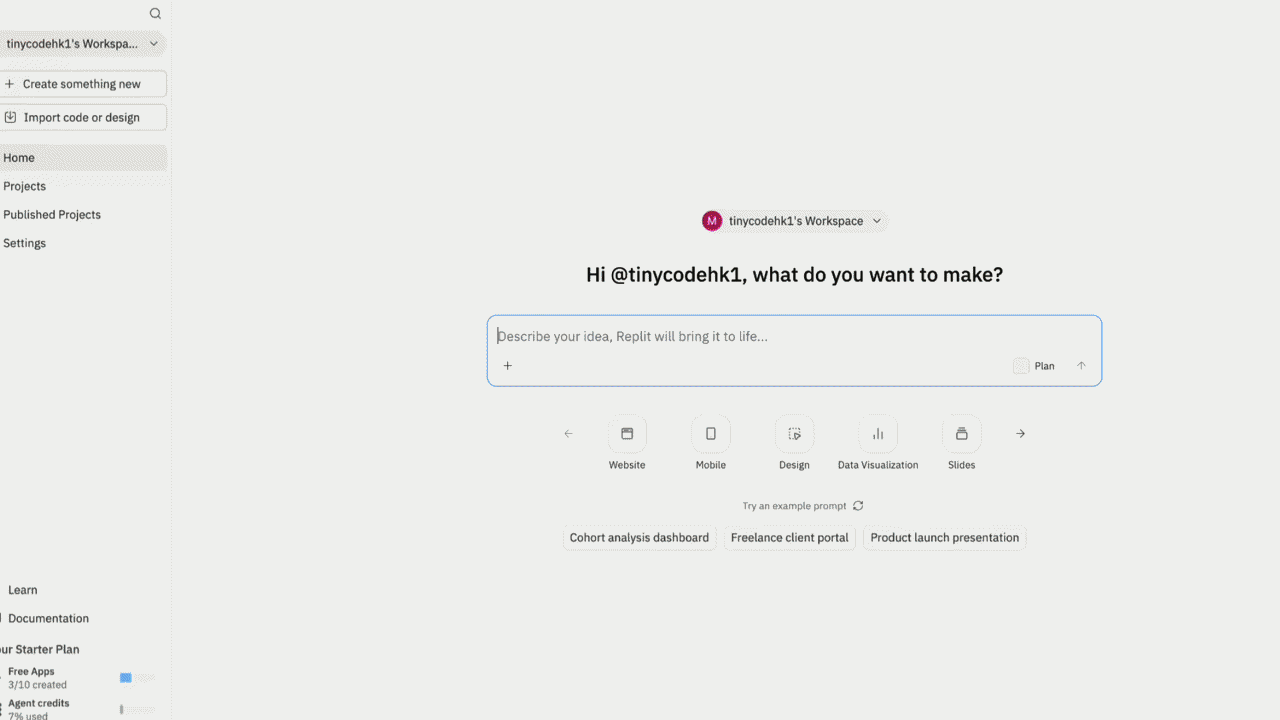Select the Data Visualization icon
Screen dimensions: 1280x720
click(x=877, y=432)
